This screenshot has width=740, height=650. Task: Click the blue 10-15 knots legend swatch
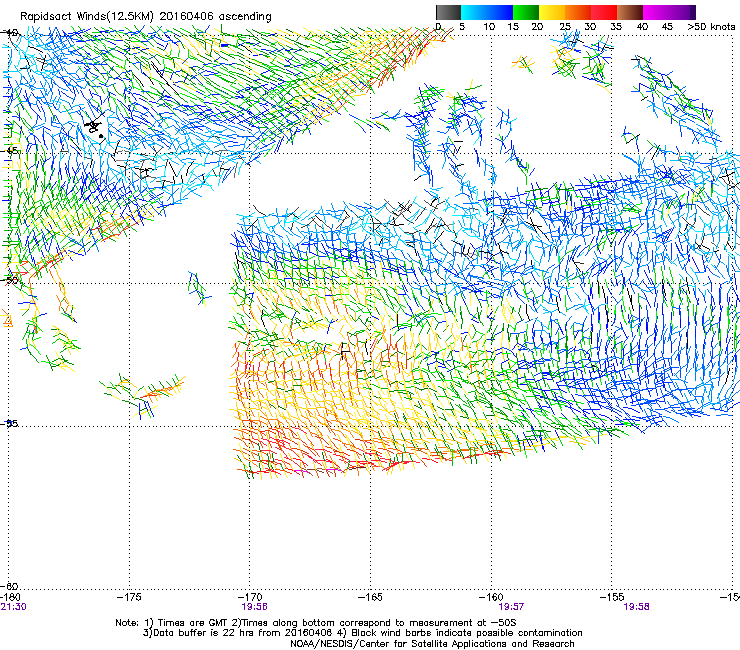500,12
